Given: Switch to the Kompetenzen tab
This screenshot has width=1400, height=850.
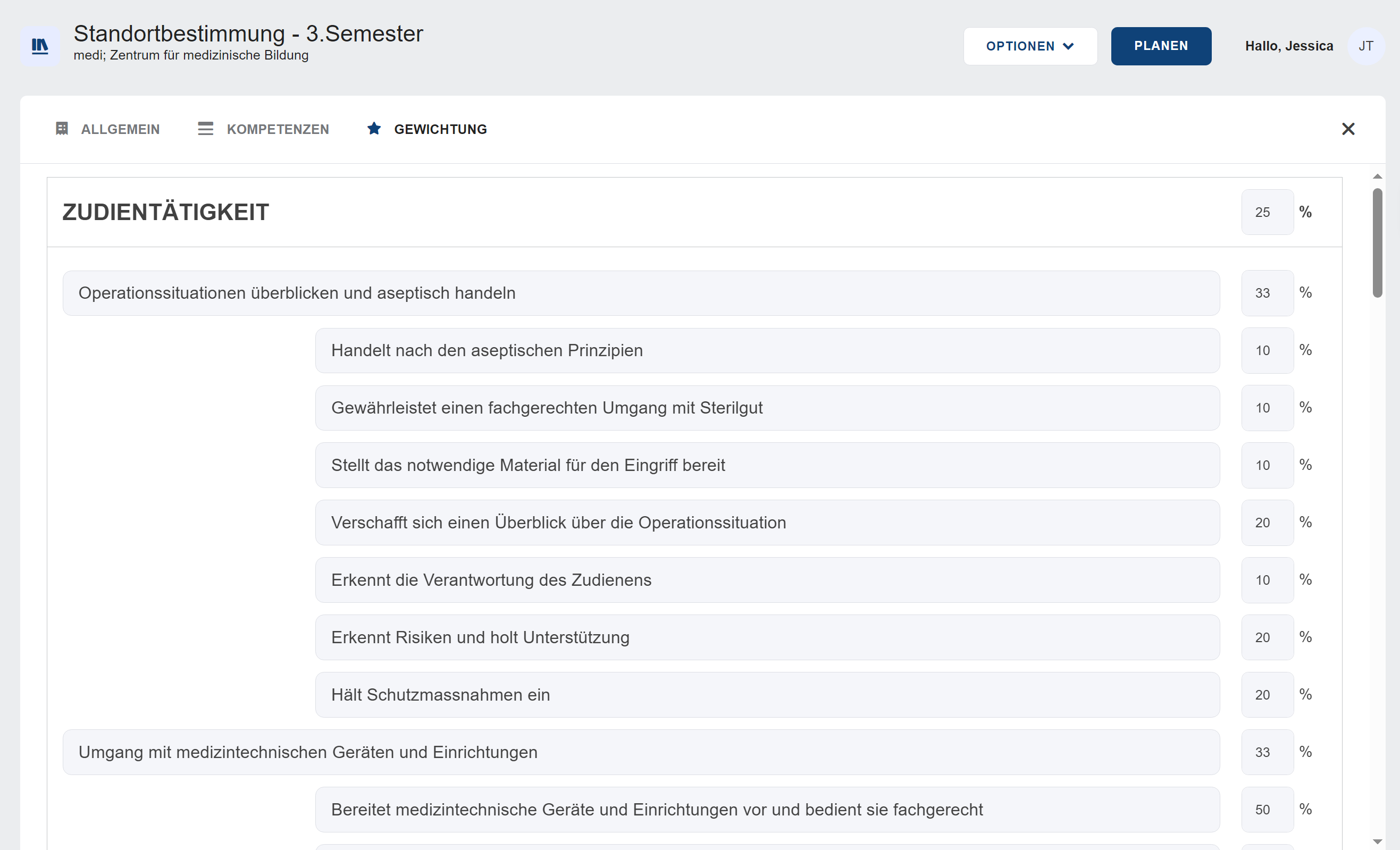Looking at the screenshot, I should coord(263,129).
